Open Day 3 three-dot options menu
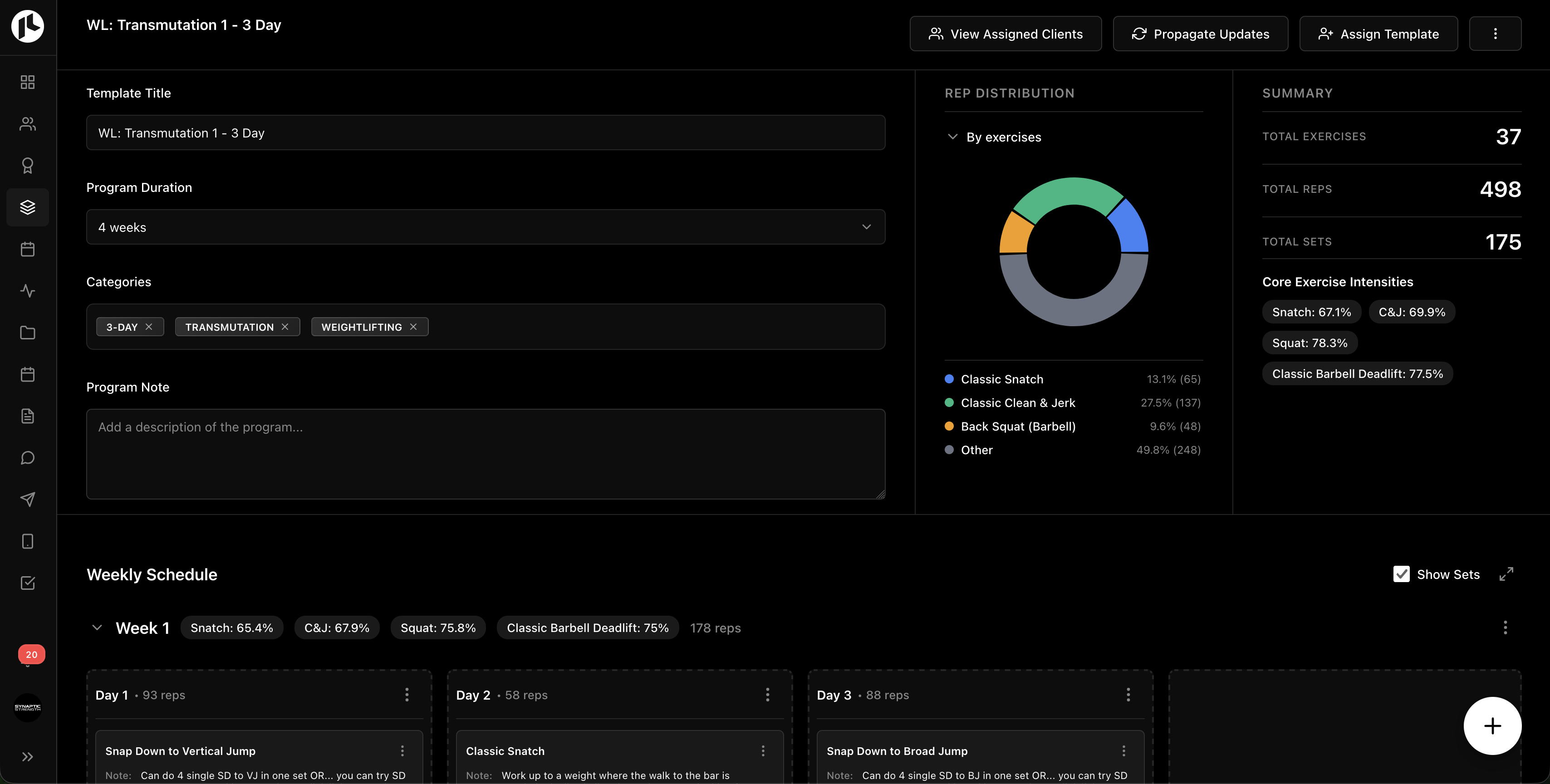The image size is (1550, 784). click(1128, 695)
